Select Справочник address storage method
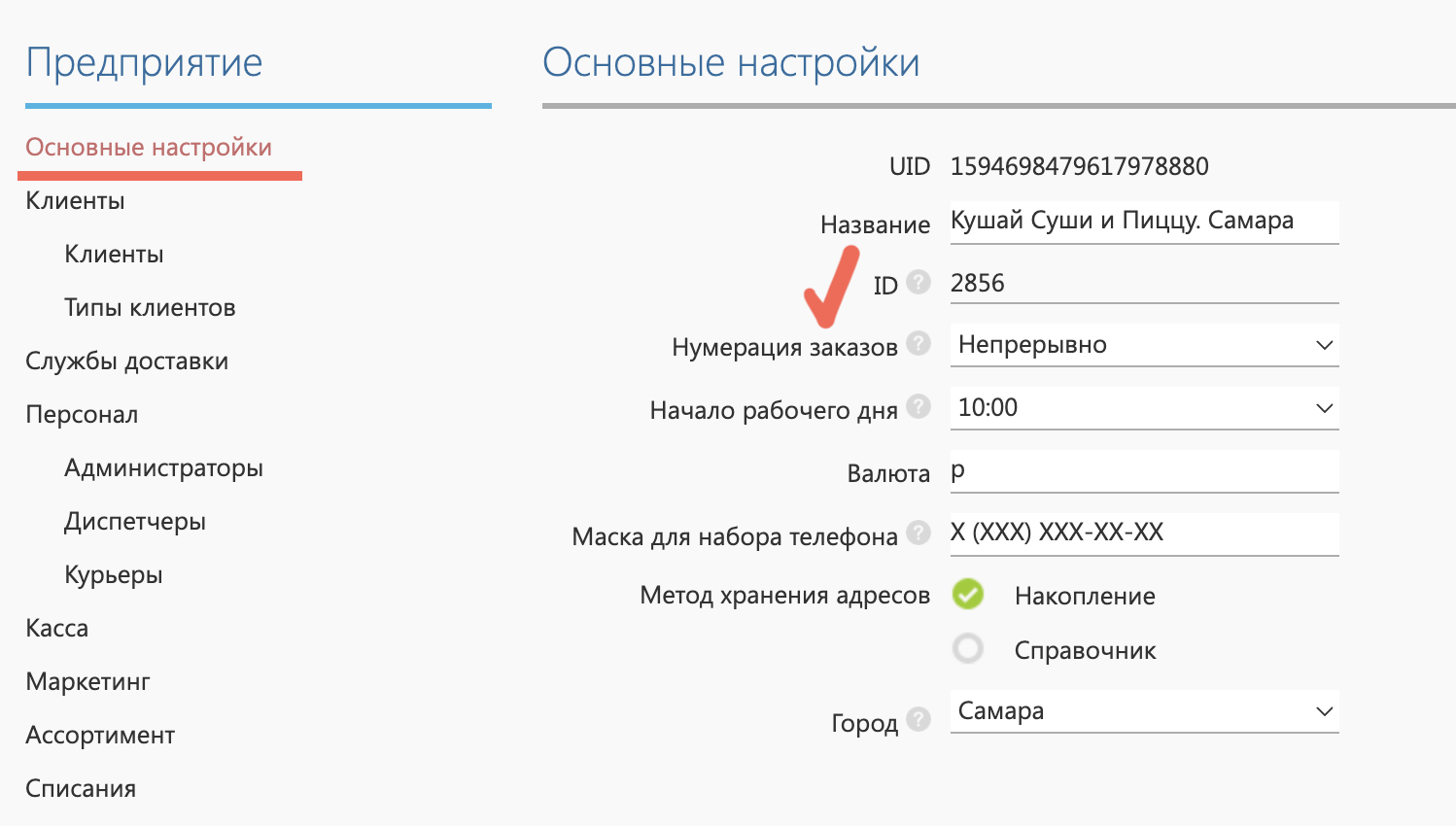The height and width of the screenshot is (826, 1456). 968,648
